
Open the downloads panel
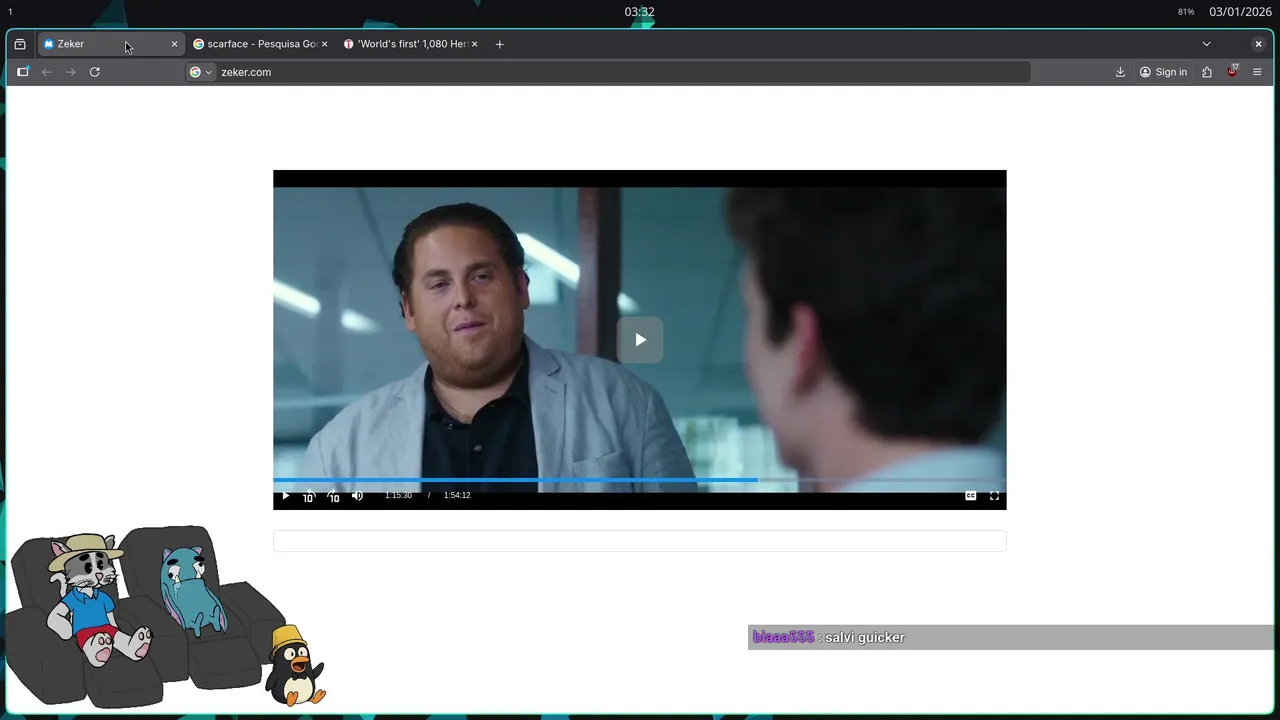[1120, 72]
